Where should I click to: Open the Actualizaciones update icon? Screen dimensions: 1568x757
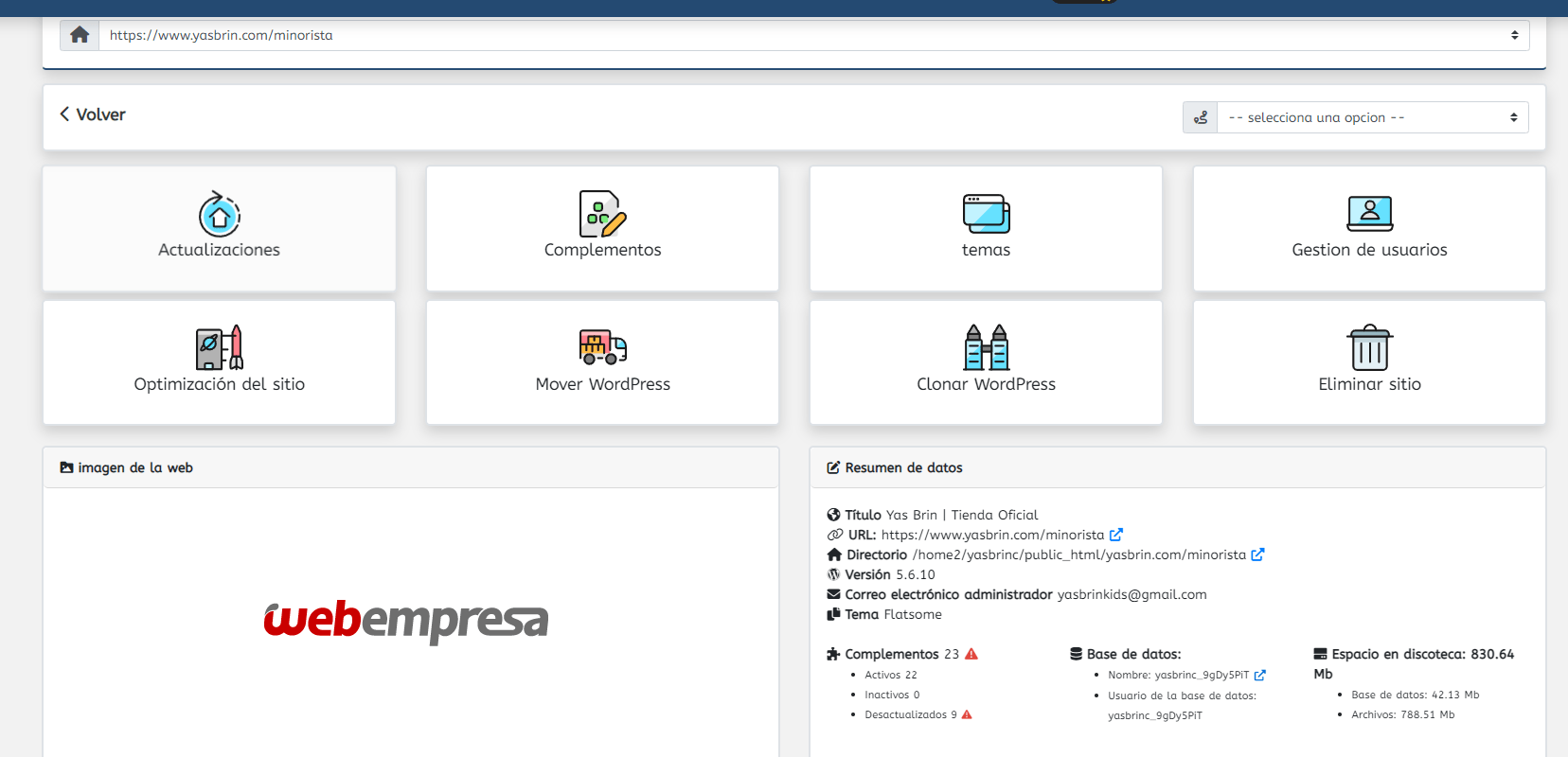click(219, 214)
